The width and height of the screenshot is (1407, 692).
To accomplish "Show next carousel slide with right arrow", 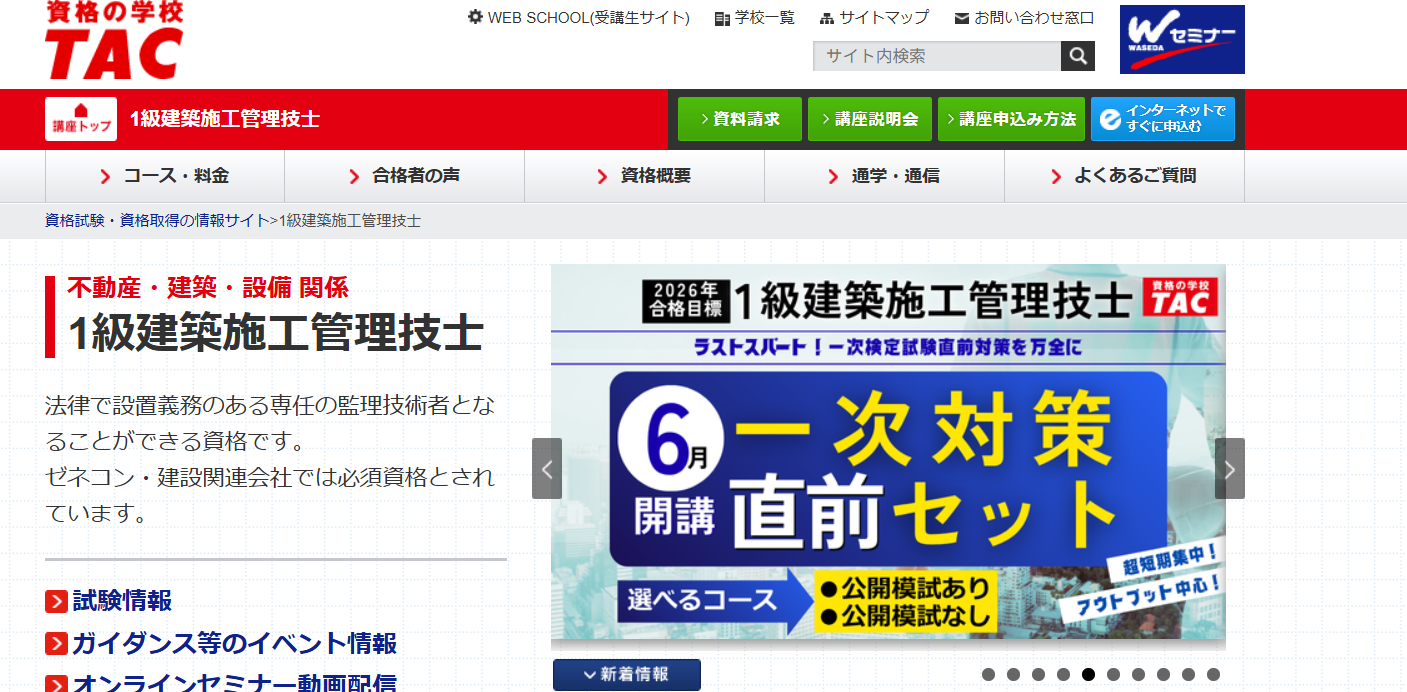I will pyautogui.click(x=1230, y=468).
